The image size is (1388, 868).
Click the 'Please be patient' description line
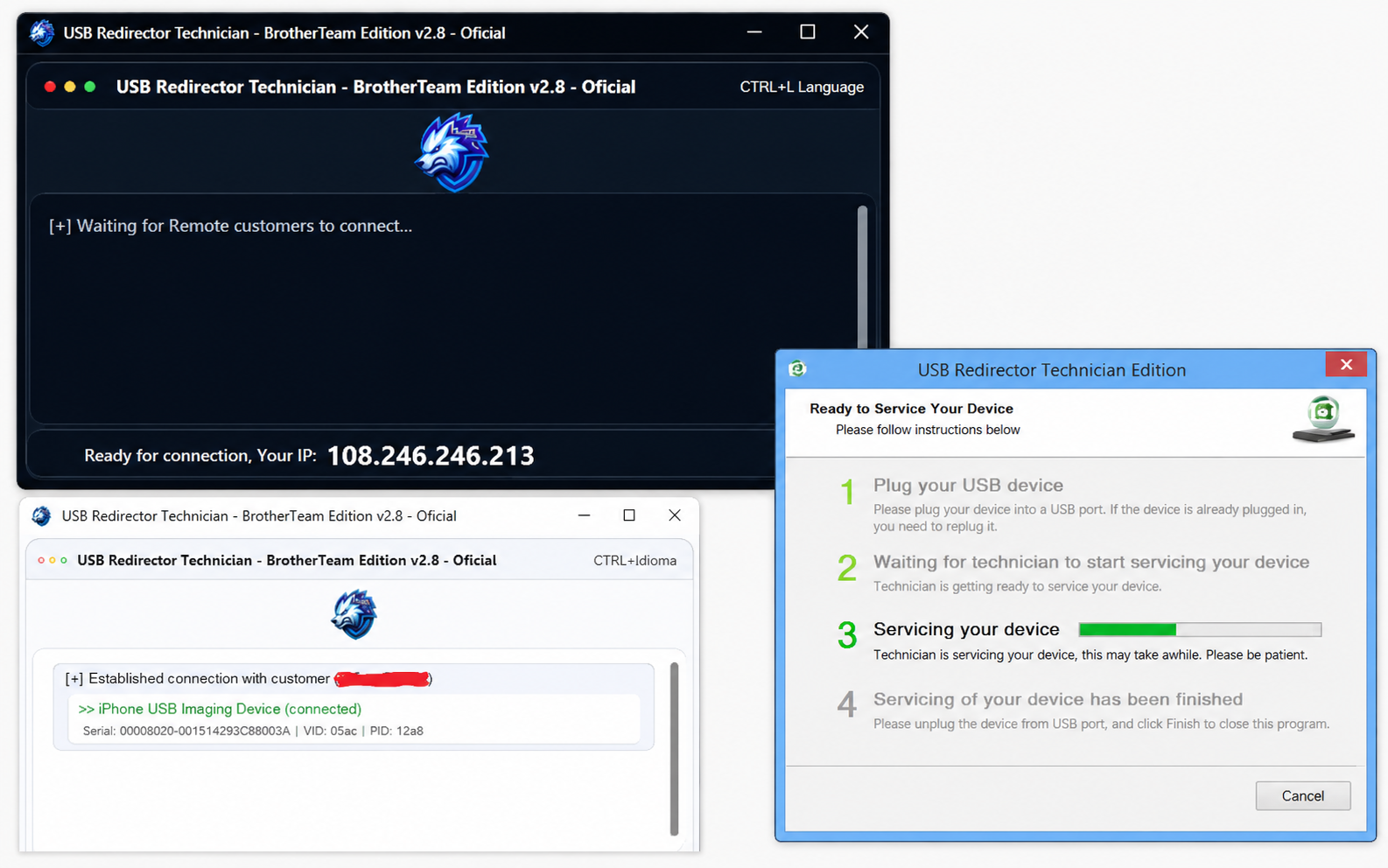click(1090, 654)
